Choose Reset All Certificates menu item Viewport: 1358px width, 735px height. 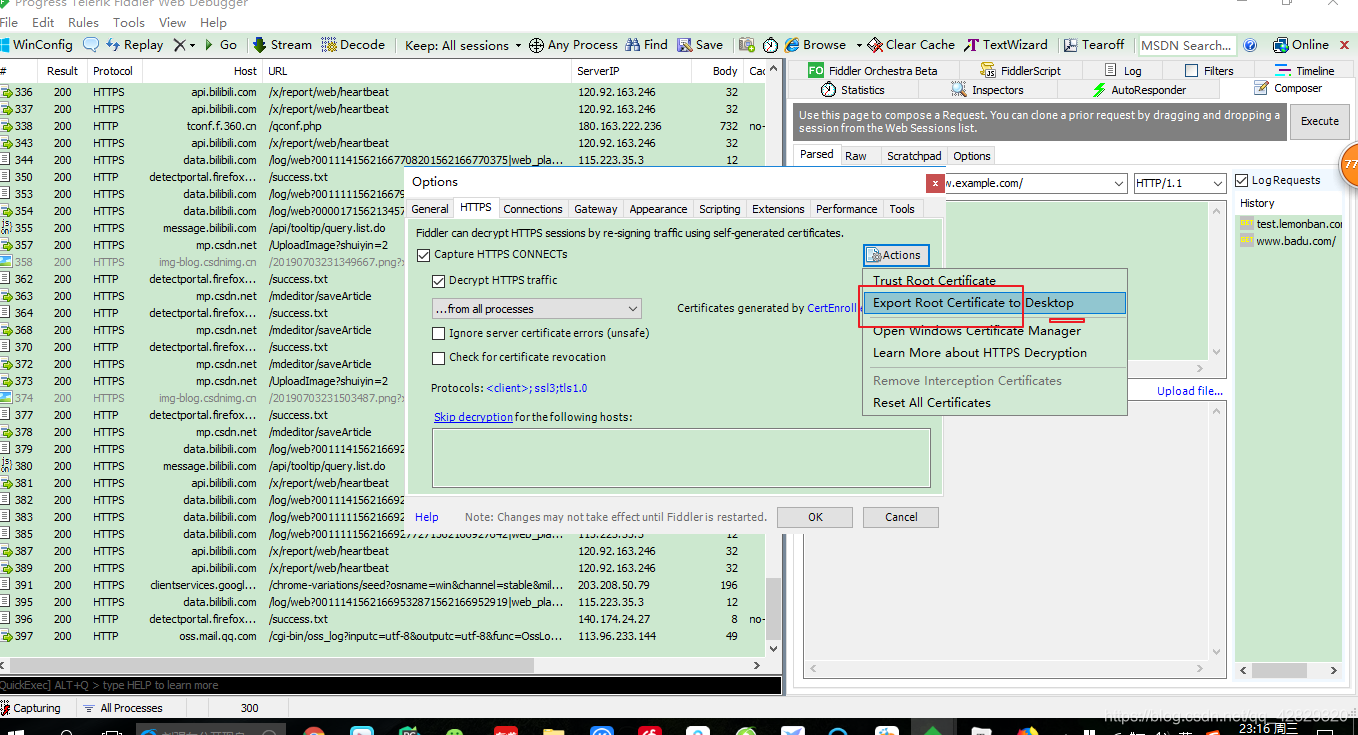click(995, 403)
